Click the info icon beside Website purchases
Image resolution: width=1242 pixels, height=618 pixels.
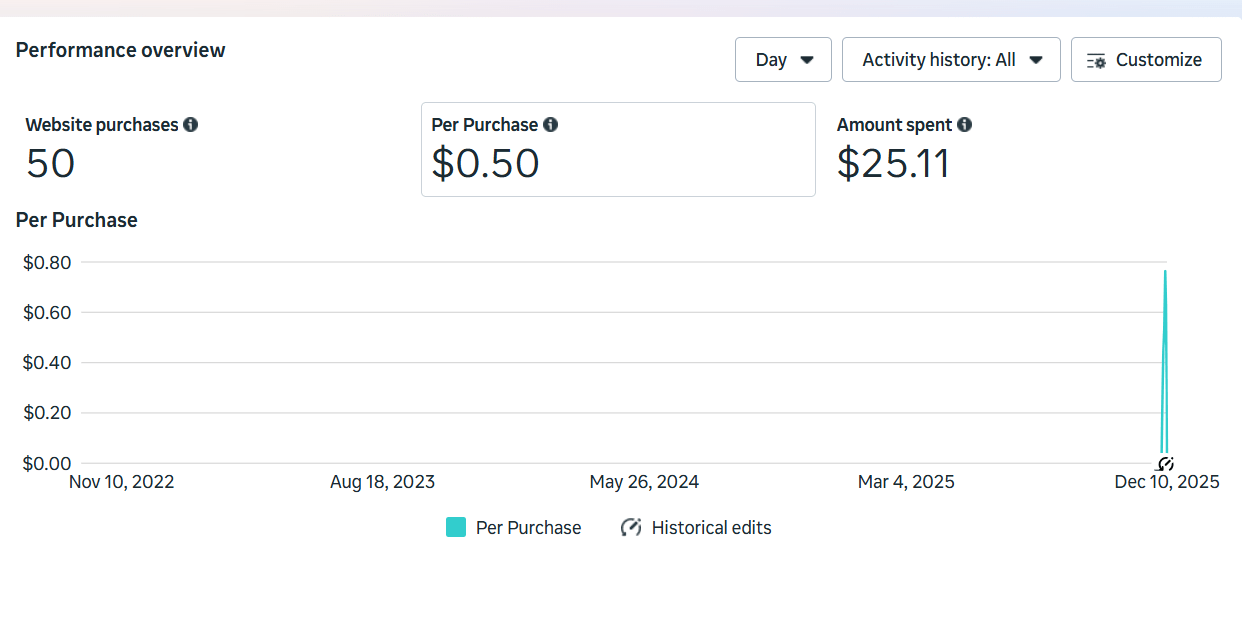(x=191, y=125)
